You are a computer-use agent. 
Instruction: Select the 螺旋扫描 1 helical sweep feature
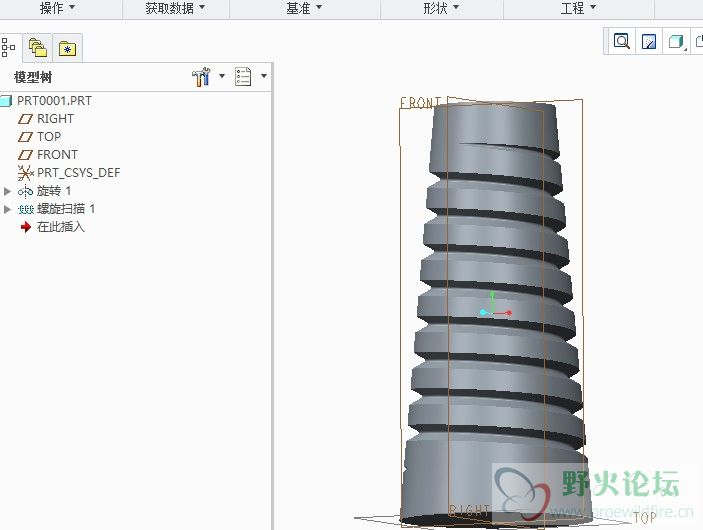pos(66,209)
